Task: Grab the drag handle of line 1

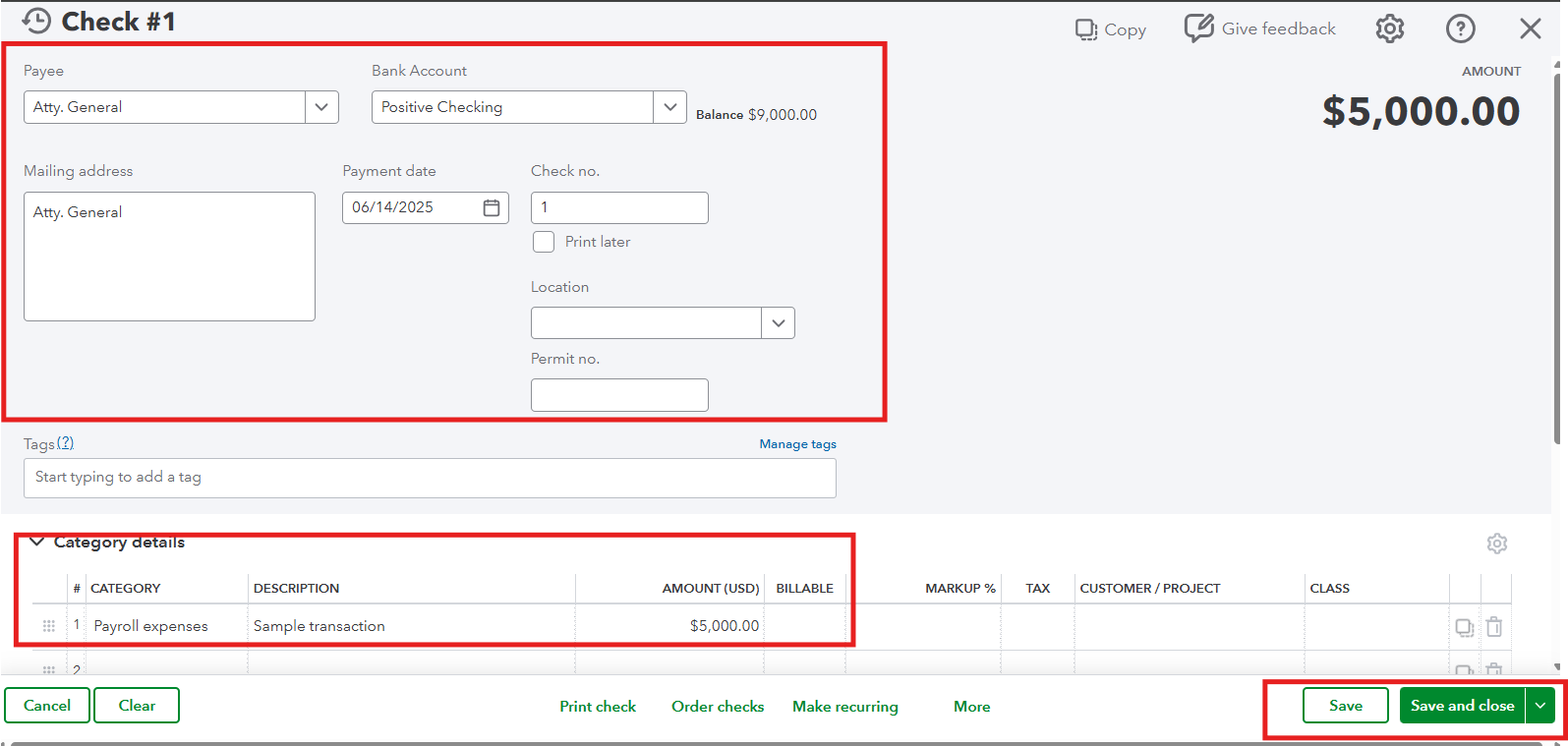Action: pyautogui.click(x=49, y=626)
